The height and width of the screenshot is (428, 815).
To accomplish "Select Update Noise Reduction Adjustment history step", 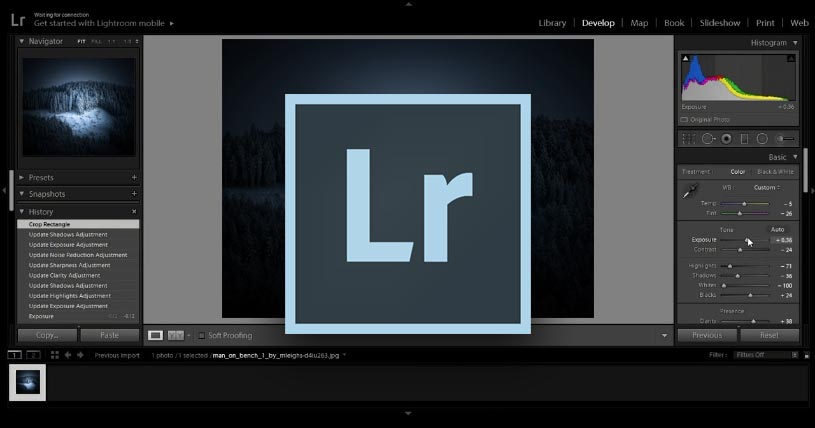I will tap(78, 255).
